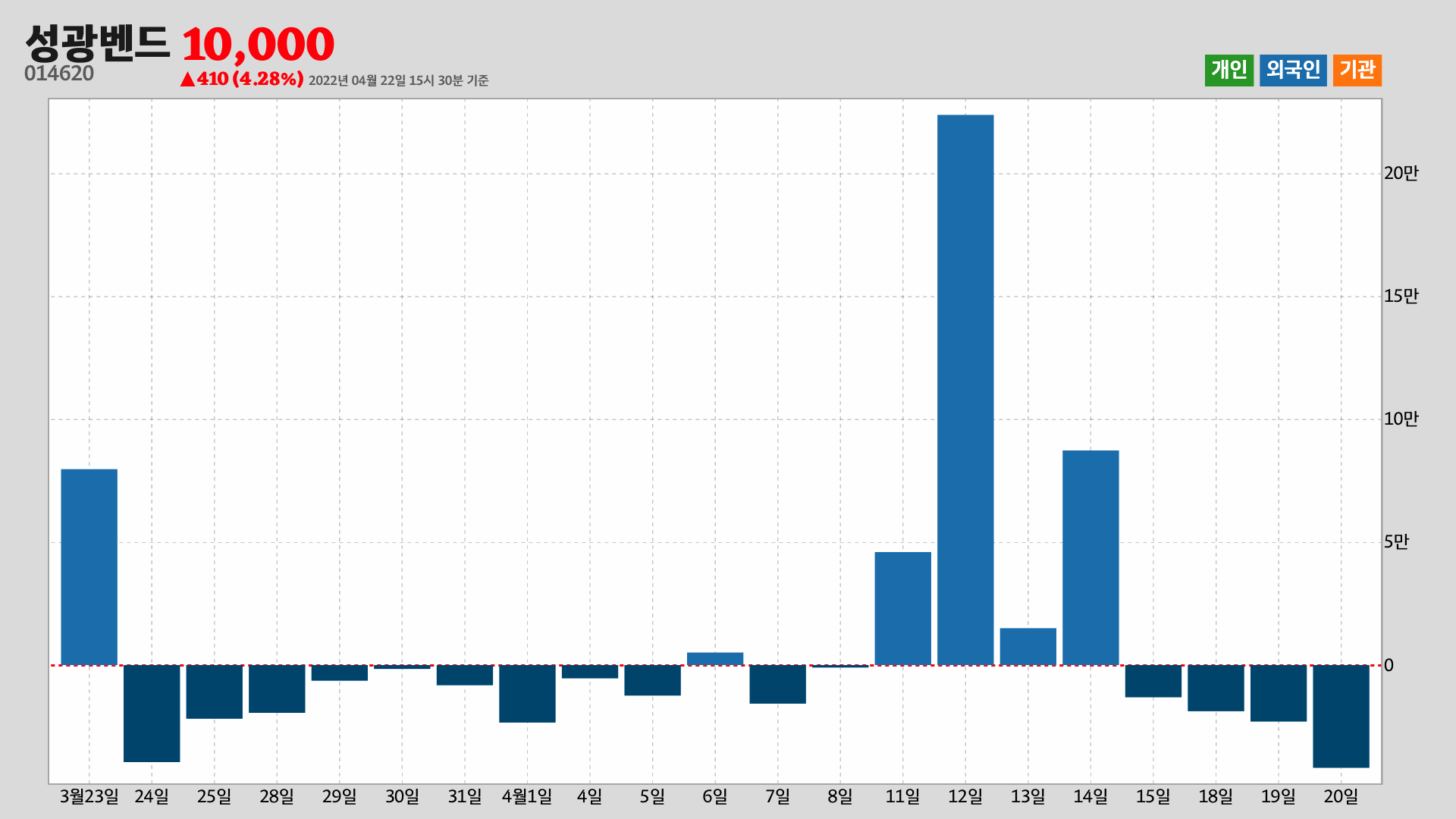Click the 30일 x-axis label

(x=402, y=796)
